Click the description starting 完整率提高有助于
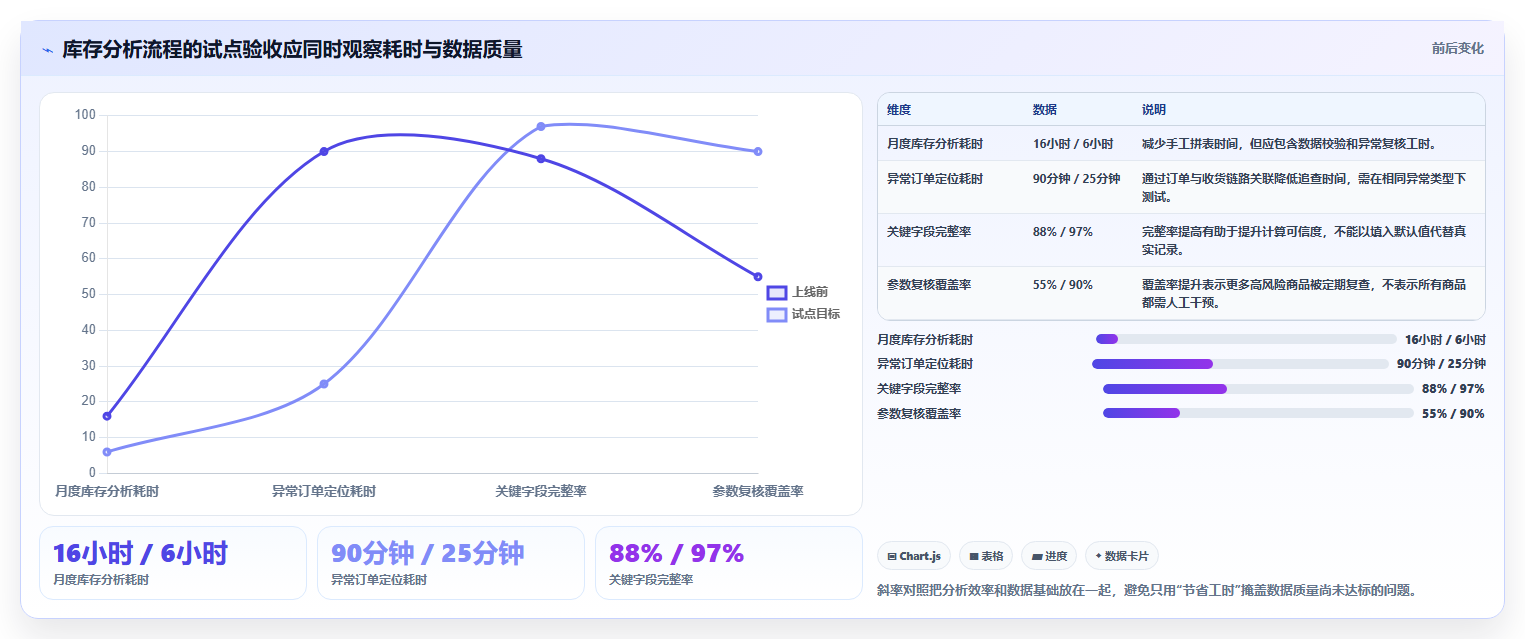1525x639 pixels. coord(1304,240)
